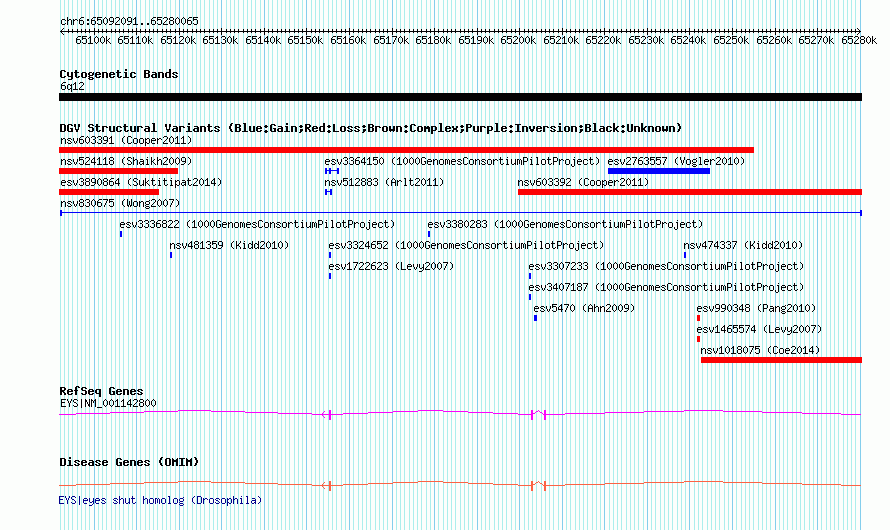Click the esv3324652 blue marker
This screenshot has height=530, width=890.
pyautogui.click(x=330, y=255)
